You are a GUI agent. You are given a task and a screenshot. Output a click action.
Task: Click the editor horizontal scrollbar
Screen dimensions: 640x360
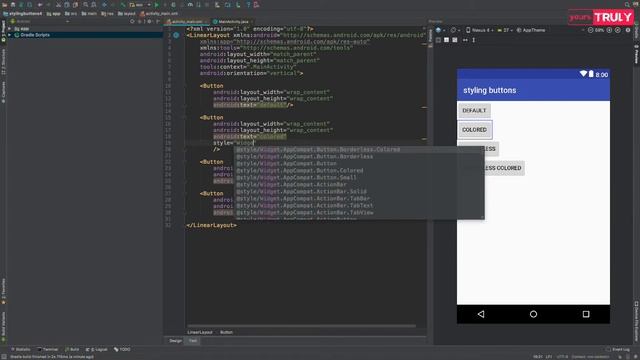click(x=301, y=326)
